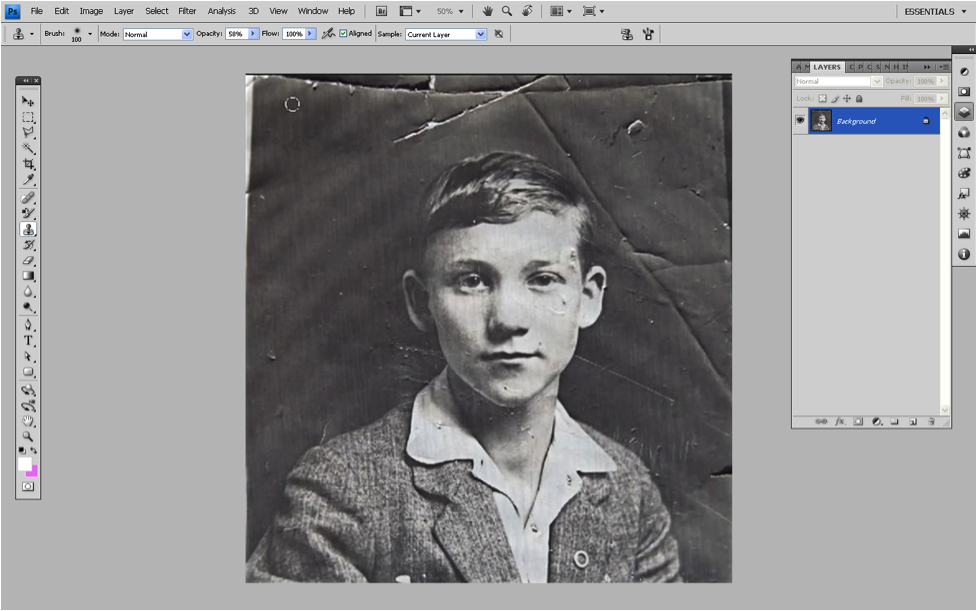The height and width of the screenshot is (611, 977).
Task: Delete layer using the trash icon
Action: (930, 422)
